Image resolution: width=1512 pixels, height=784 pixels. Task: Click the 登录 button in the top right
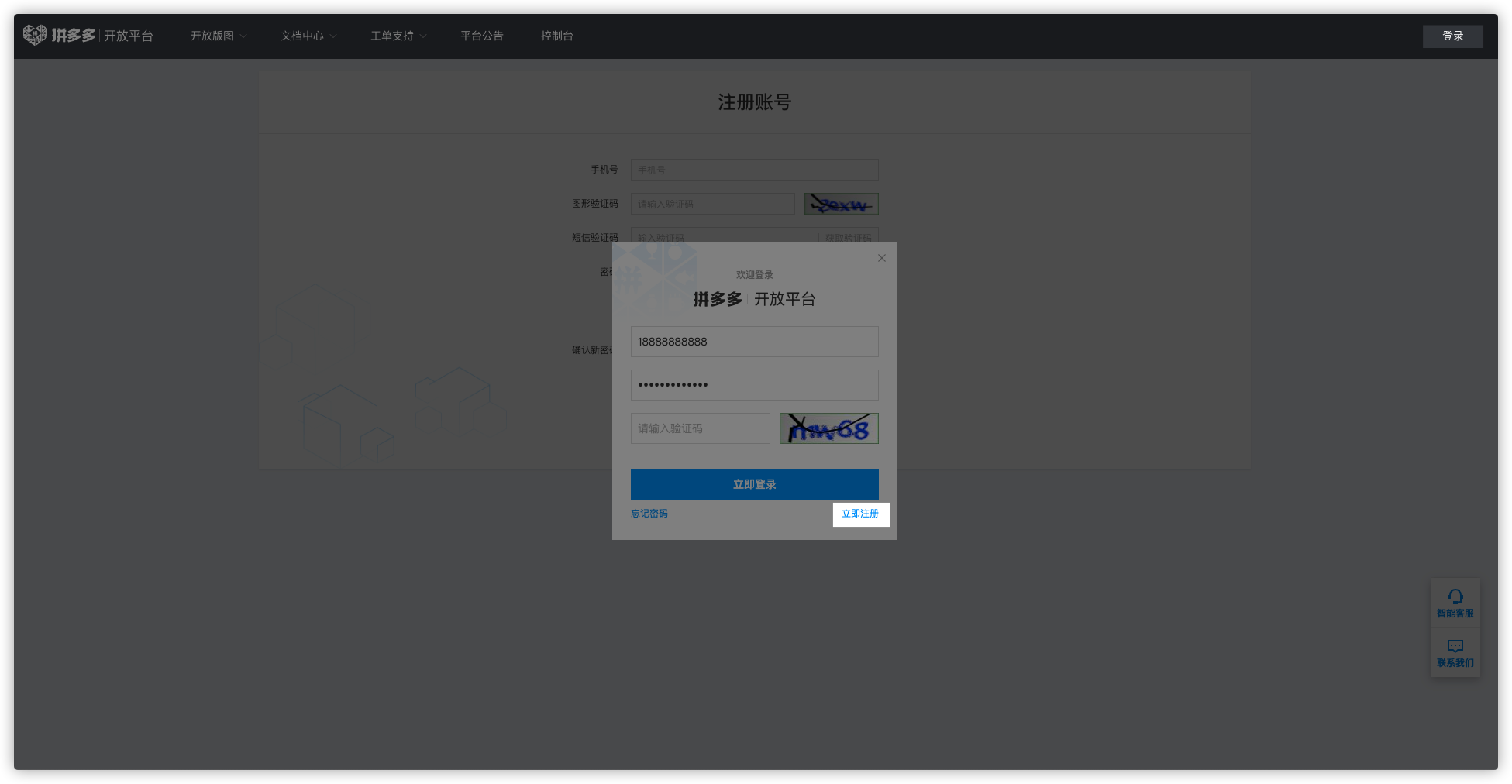pyautogui.click(x=1452, y=36)
